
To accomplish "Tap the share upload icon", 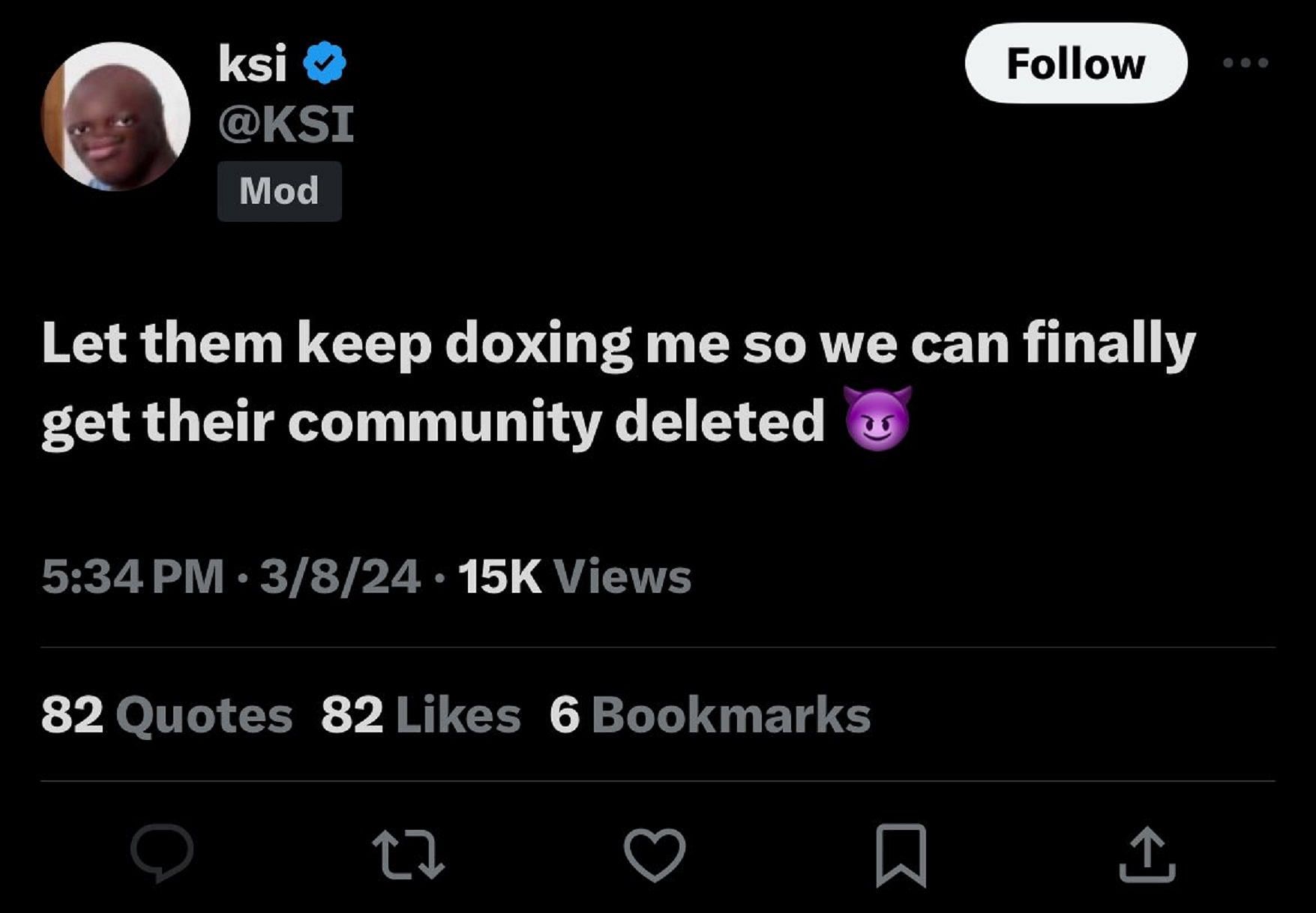I will pyautogui.click(x=1147, y=855).
